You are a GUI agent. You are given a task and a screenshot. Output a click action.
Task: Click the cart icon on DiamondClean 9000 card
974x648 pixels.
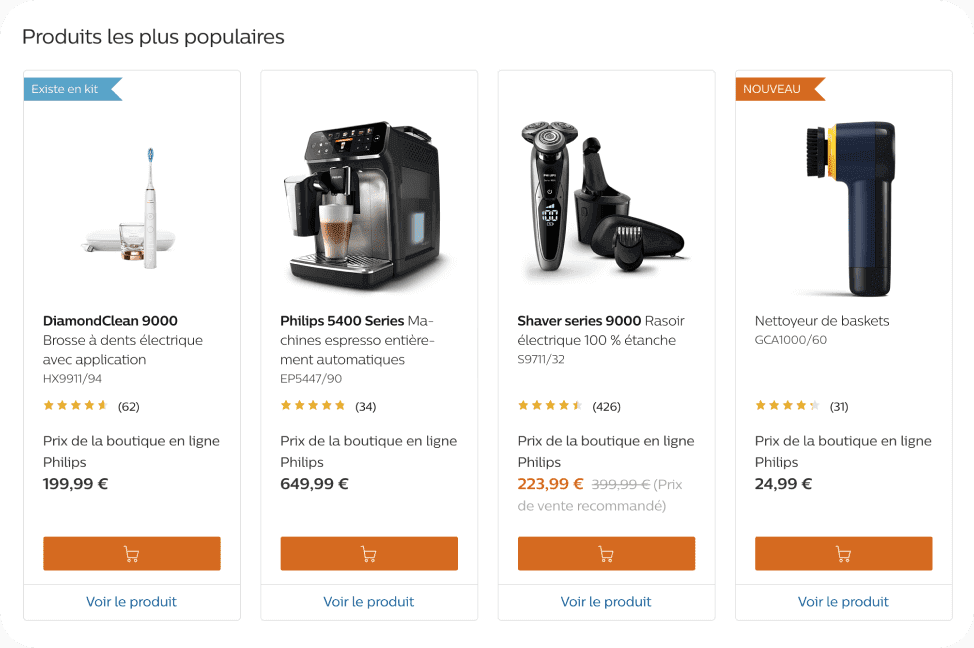pyautogui.click(x=131, y=553)
